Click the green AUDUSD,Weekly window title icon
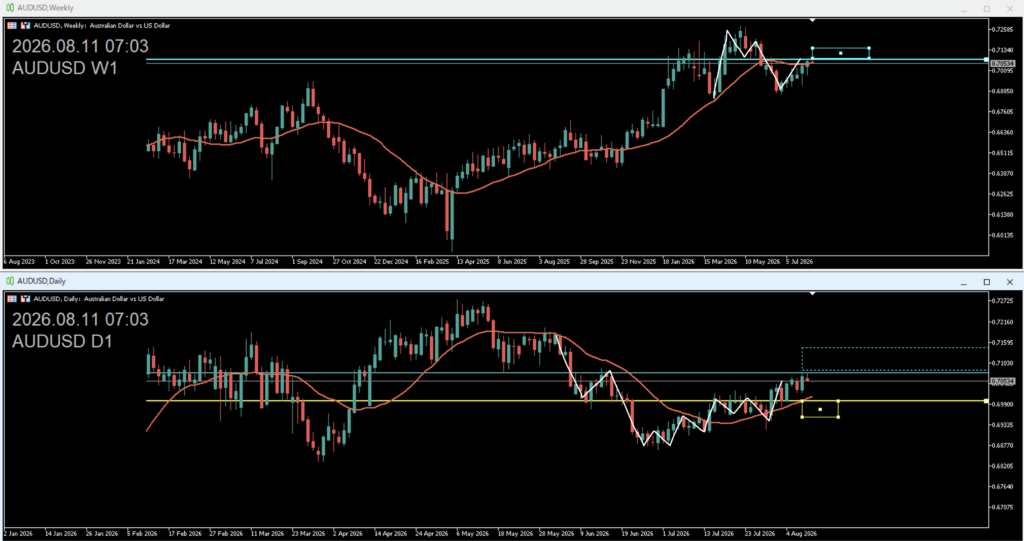This screenshot has height=541, width=1024. 10,8
